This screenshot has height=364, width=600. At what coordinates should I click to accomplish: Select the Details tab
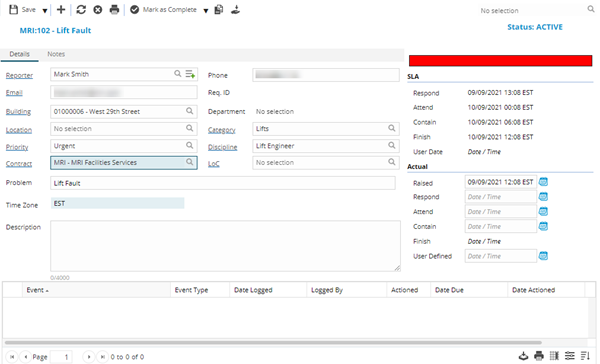pyautogui.click(x=20, y=54)
